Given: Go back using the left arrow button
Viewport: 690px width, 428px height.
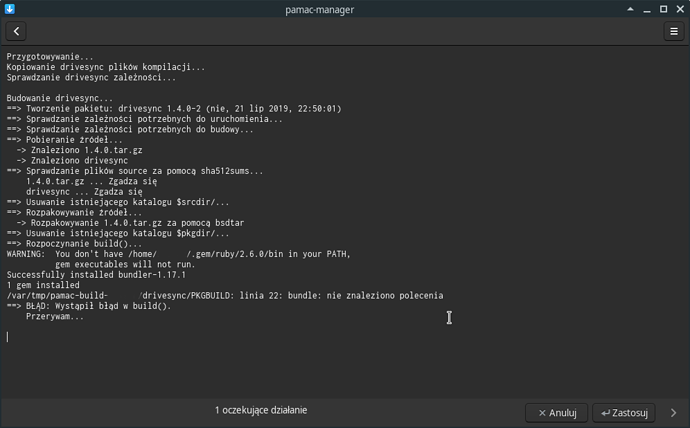Looking at the screenshot, I should [x=16, y=31].
